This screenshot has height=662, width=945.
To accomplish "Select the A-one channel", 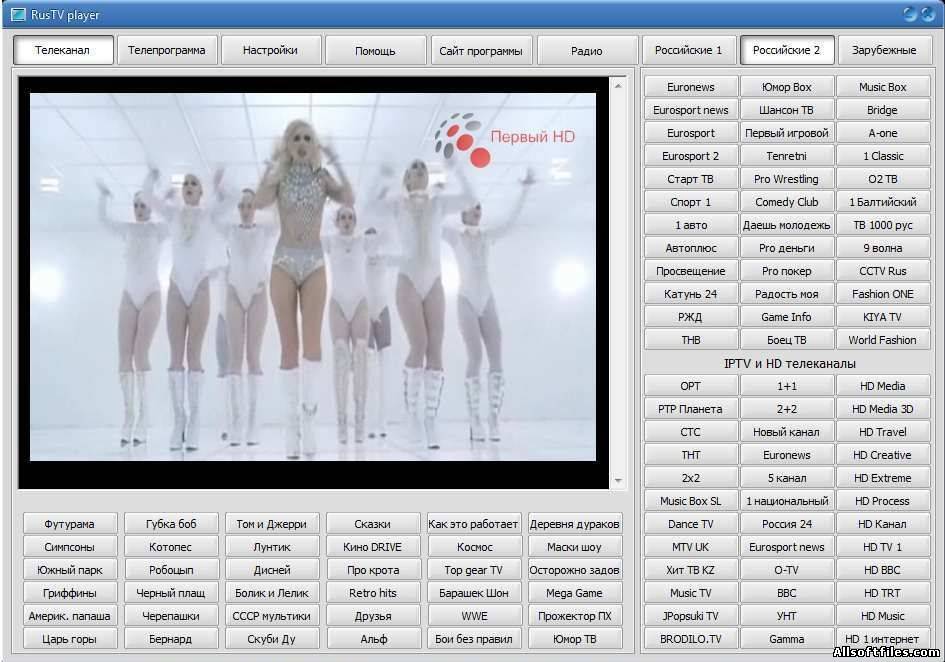I will [x=882, y=133].
